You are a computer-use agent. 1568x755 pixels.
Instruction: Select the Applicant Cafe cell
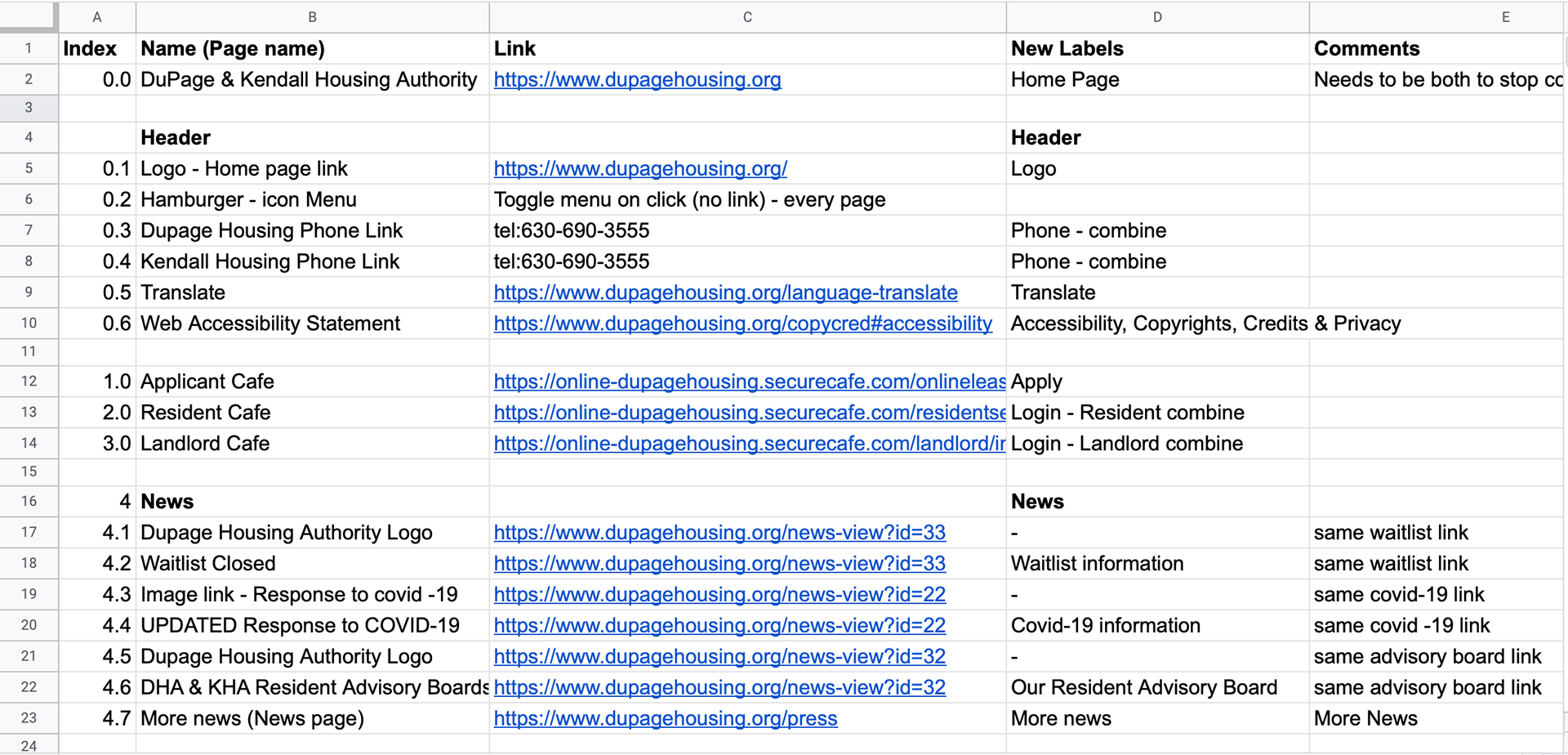click(x=313, y=382)
